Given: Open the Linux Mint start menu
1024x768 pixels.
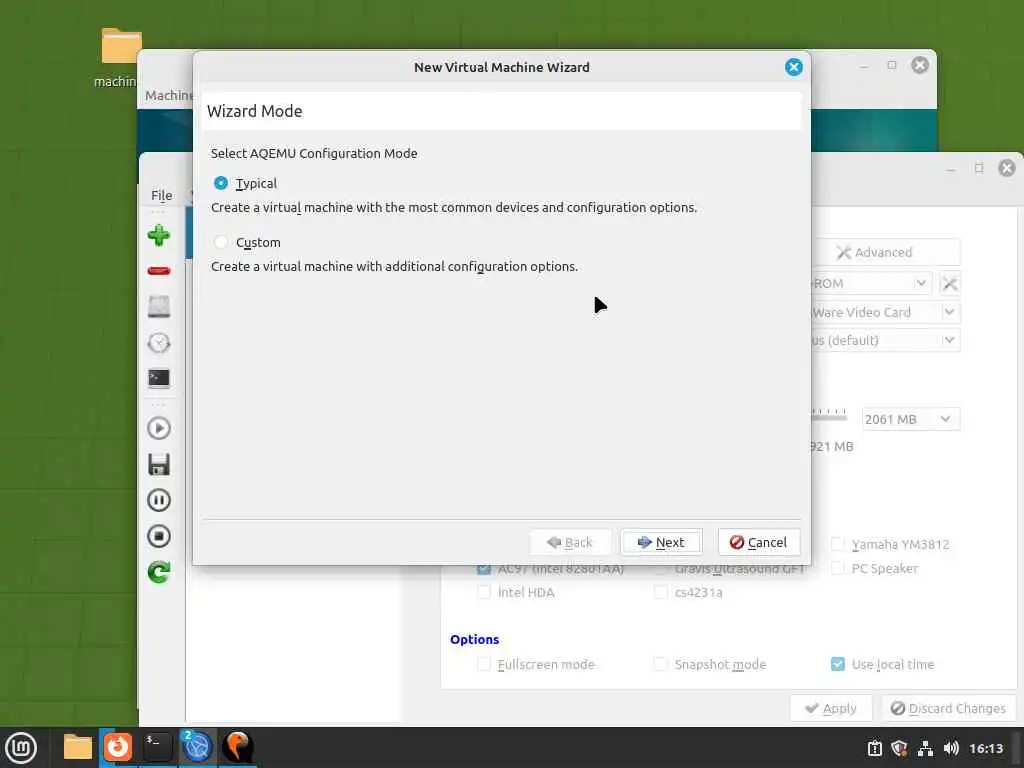Looking at the screenshot, I should click(x=21, y=748).
